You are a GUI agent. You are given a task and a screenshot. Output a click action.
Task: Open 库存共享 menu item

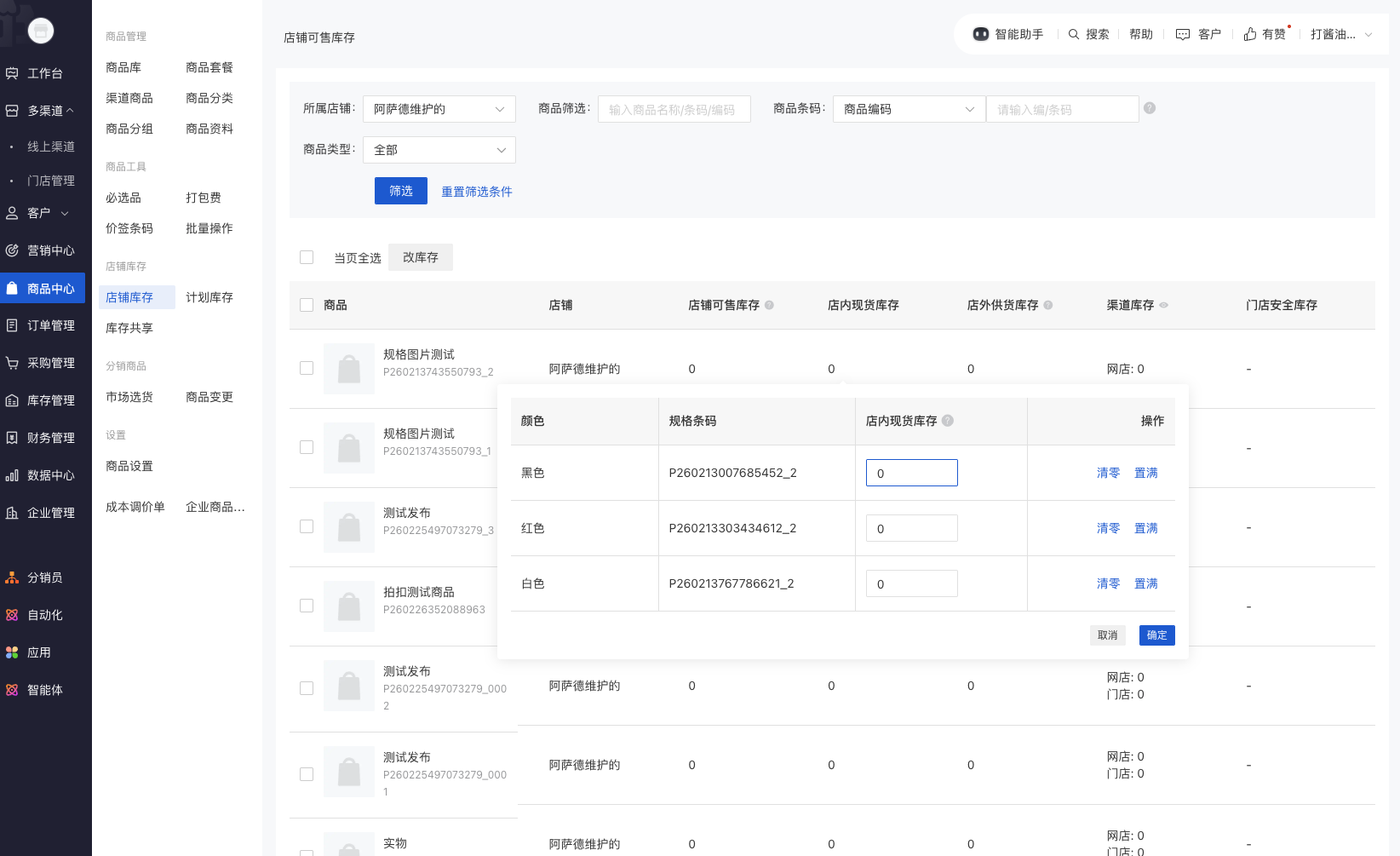[129, 328]
